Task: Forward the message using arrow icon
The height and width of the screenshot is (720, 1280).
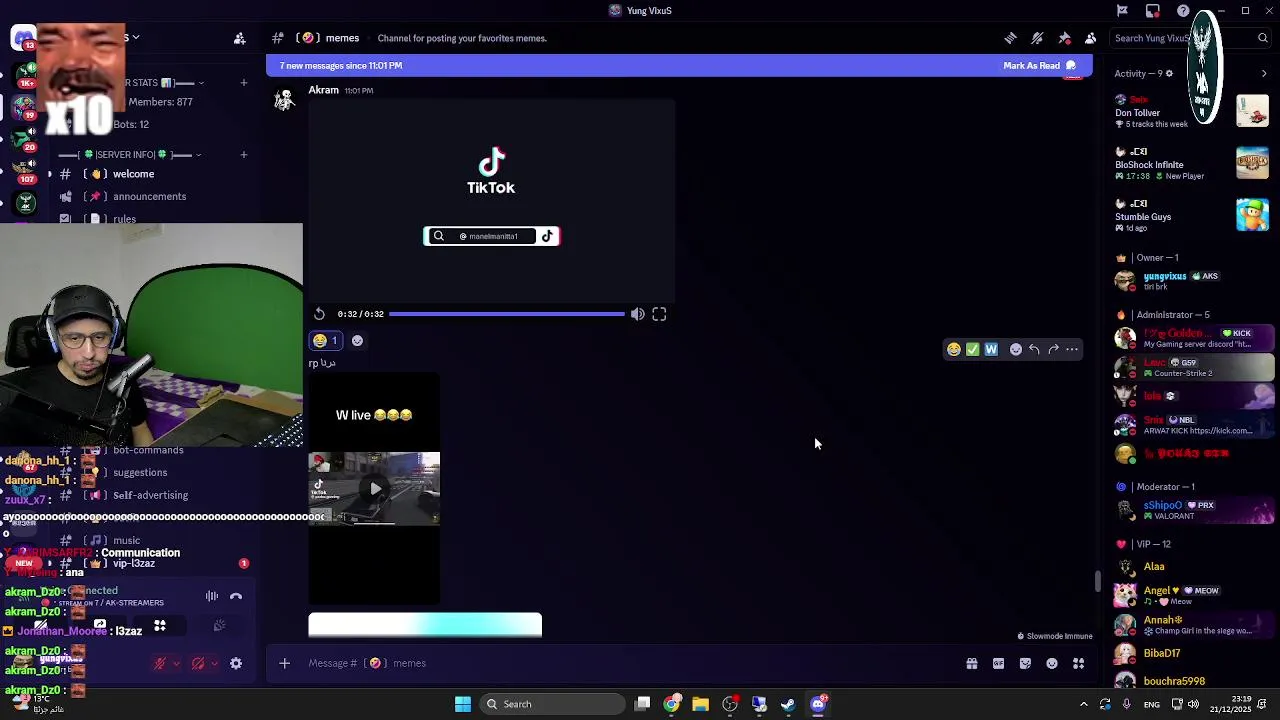Action: tap(1053, 349)
